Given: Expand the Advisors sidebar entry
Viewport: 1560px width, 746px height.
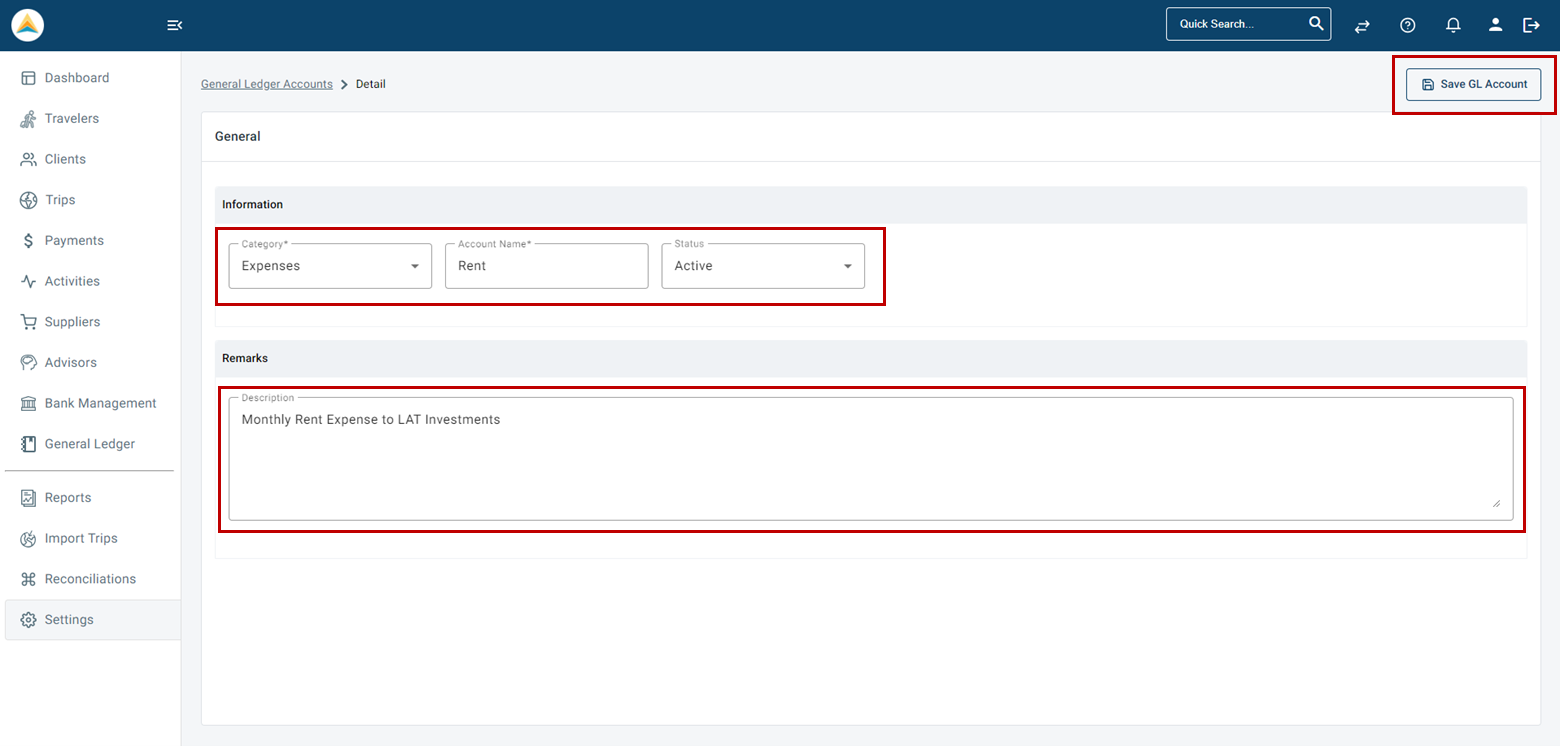Looking at the screenshot, I should click(70, 362).
